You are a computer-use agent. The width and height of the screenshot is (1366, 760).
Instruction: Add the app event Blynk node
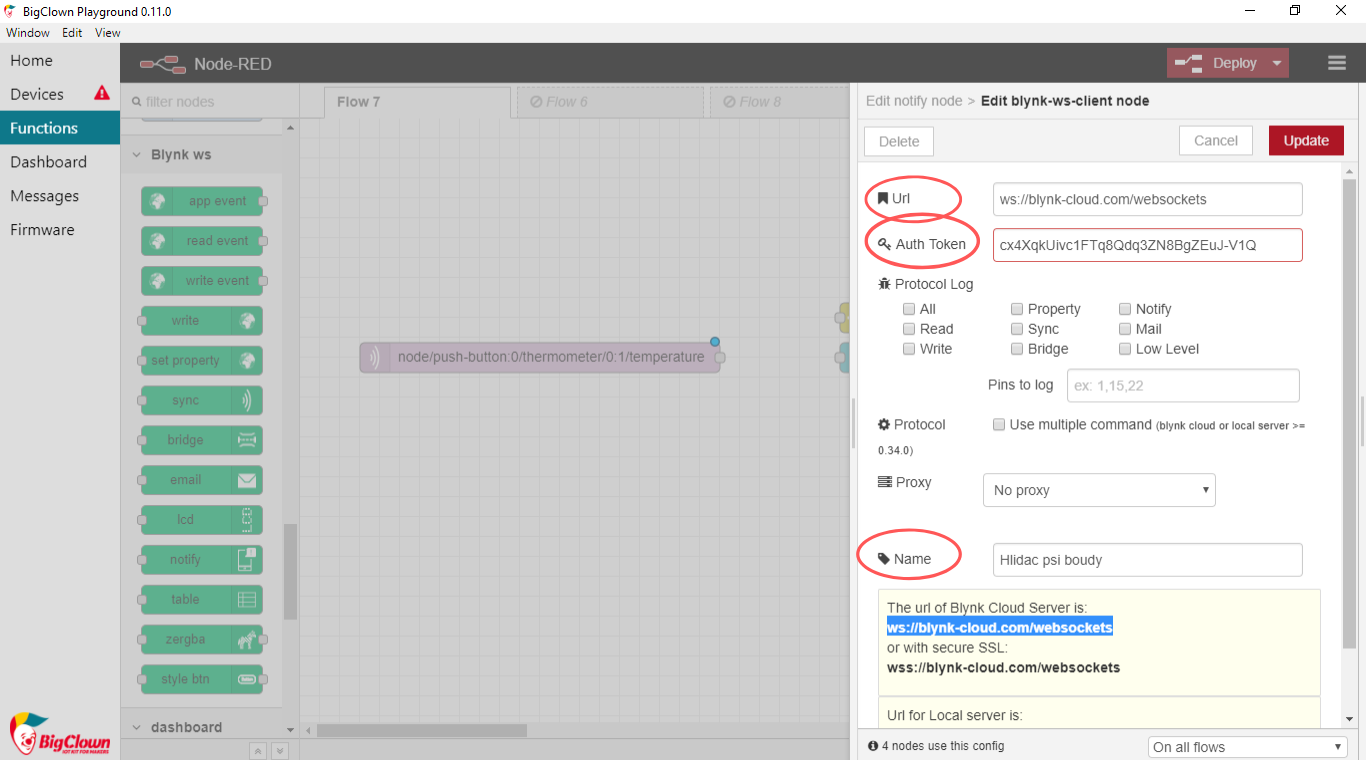pos(202,201)
